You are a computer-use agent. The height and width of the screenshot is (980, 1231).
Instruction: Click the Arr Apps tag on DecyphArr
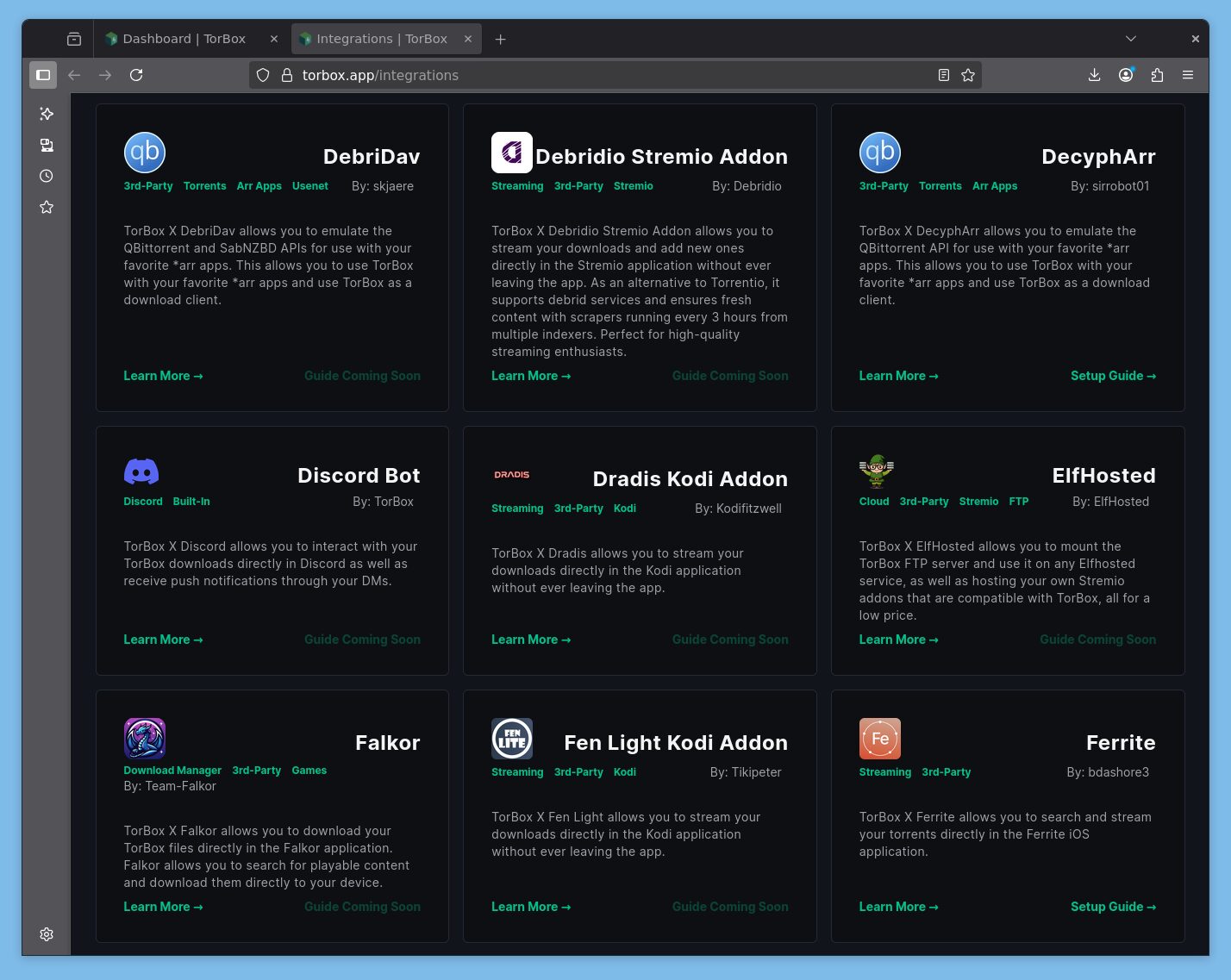pos(995,186)
